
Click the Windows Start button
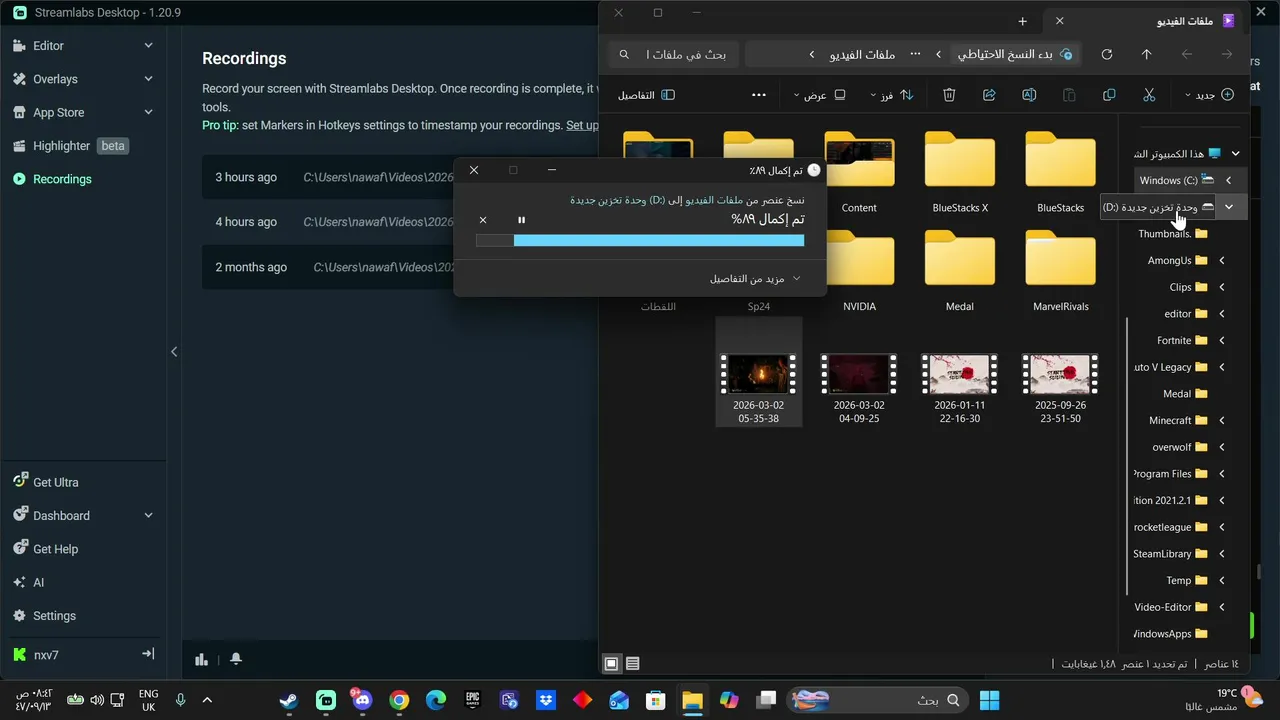990,700
